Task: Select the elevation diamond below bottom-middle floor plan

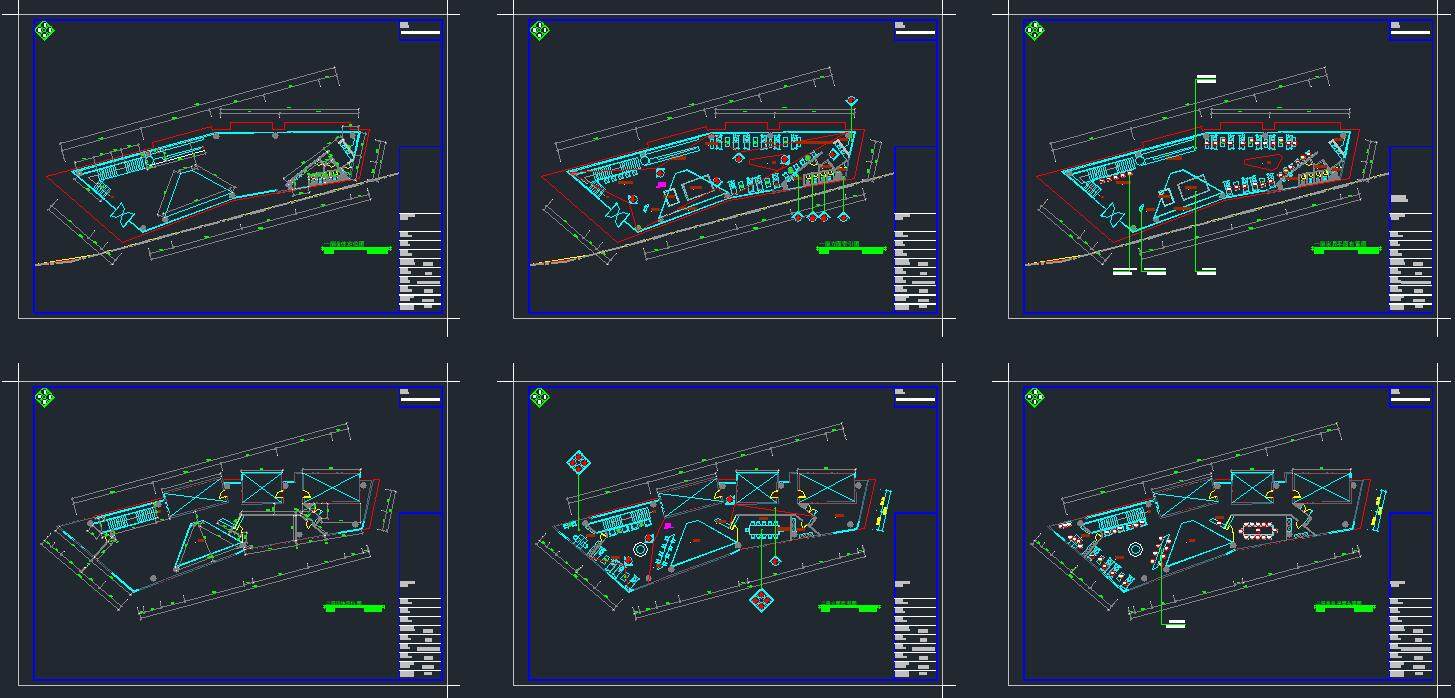Action: click(x=762, y=600)
